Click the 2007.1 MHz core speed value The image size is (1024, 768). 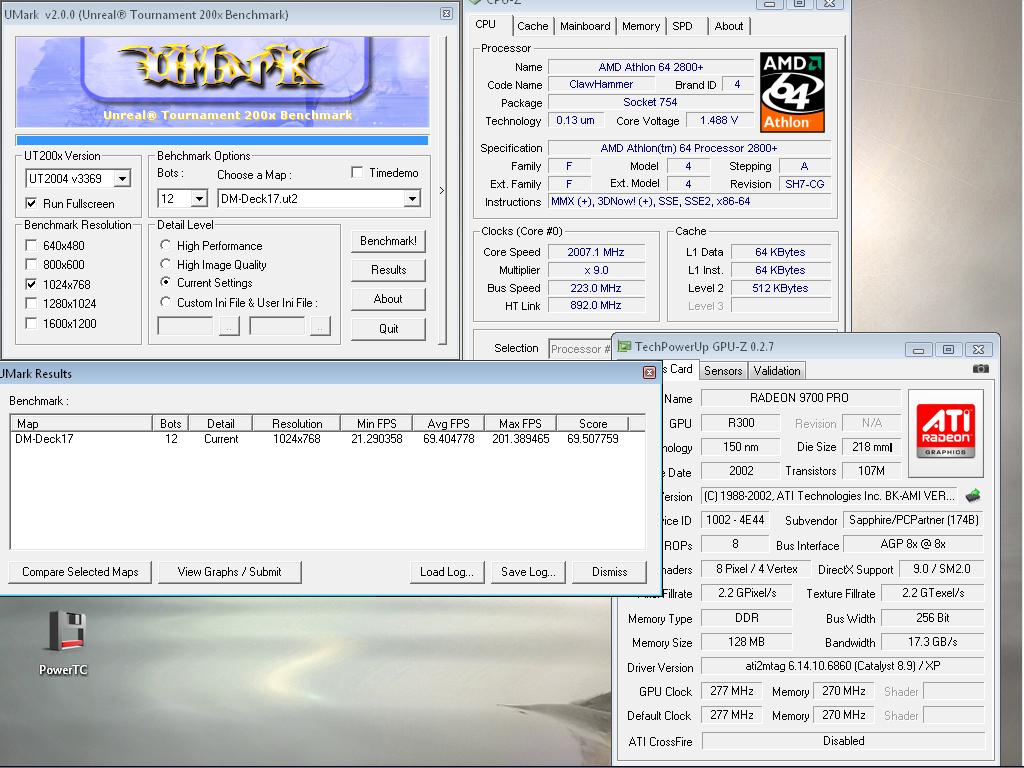596,252
